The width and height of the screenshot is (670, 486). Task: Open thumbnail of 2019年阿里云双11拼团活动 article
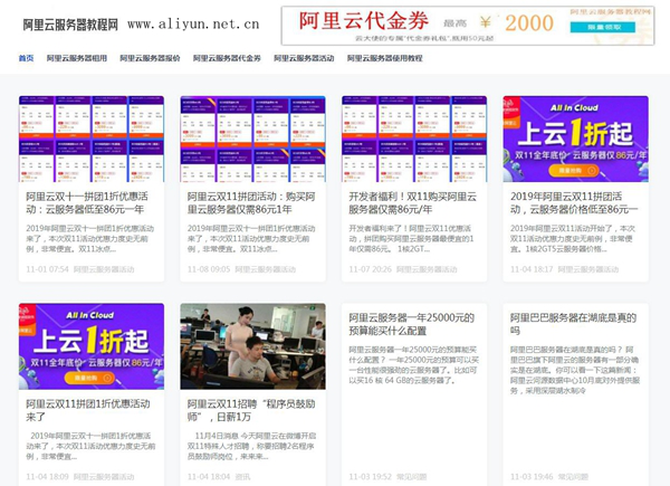click(x=576, y=139)
